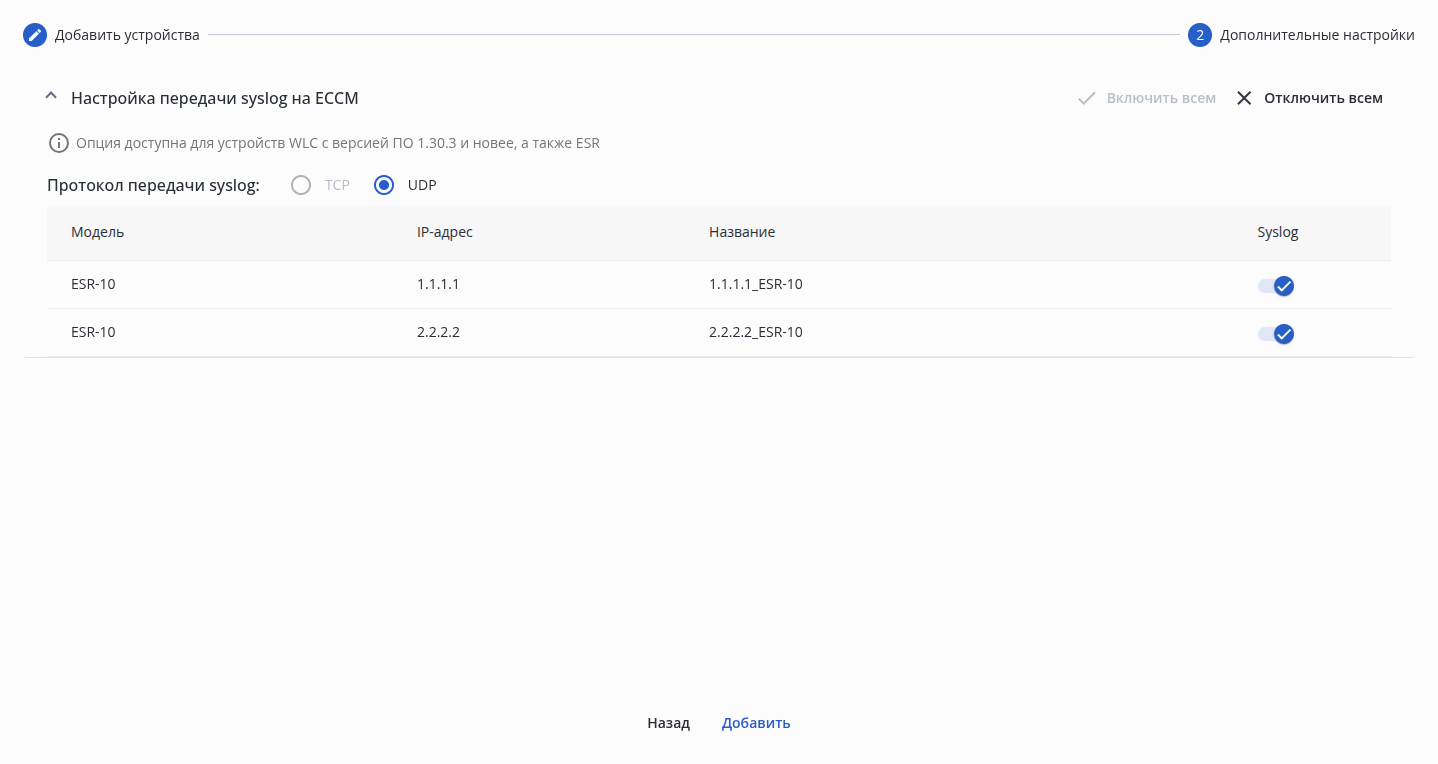The width and height of the screenshot is (1438, 764).
Task: Click the Отключить всем button text
Action: (x=1323, y=98)
